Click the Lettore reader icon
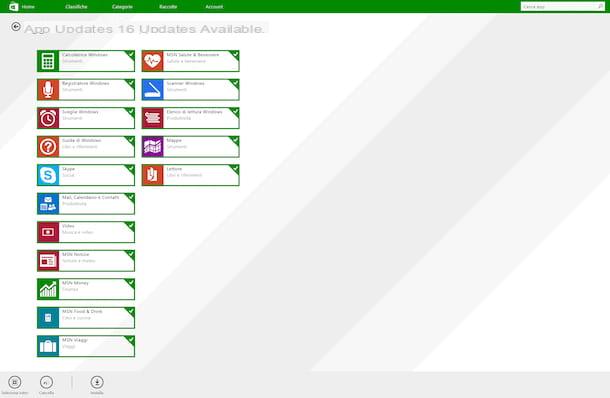610x398 pixels. point(152,175)
